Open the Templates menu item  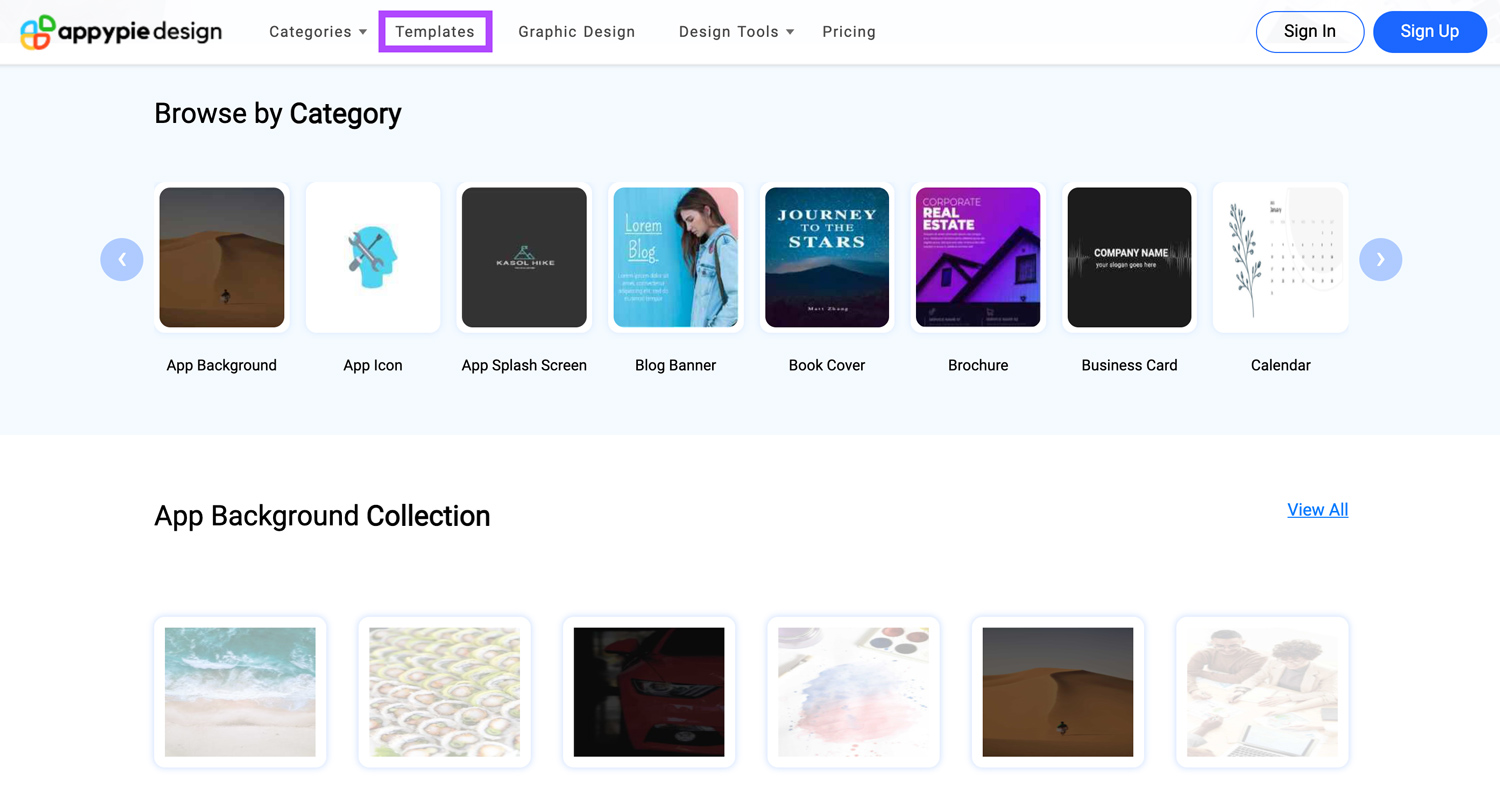pos(435,32)
